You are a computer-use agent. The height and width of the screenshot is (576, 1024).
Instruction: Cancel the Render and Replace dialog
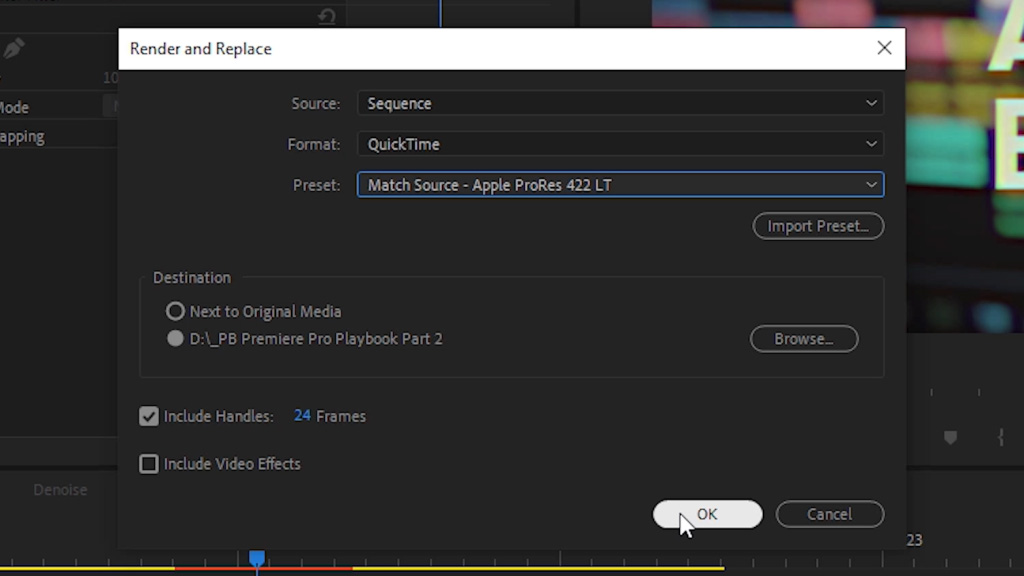point(829,514)
